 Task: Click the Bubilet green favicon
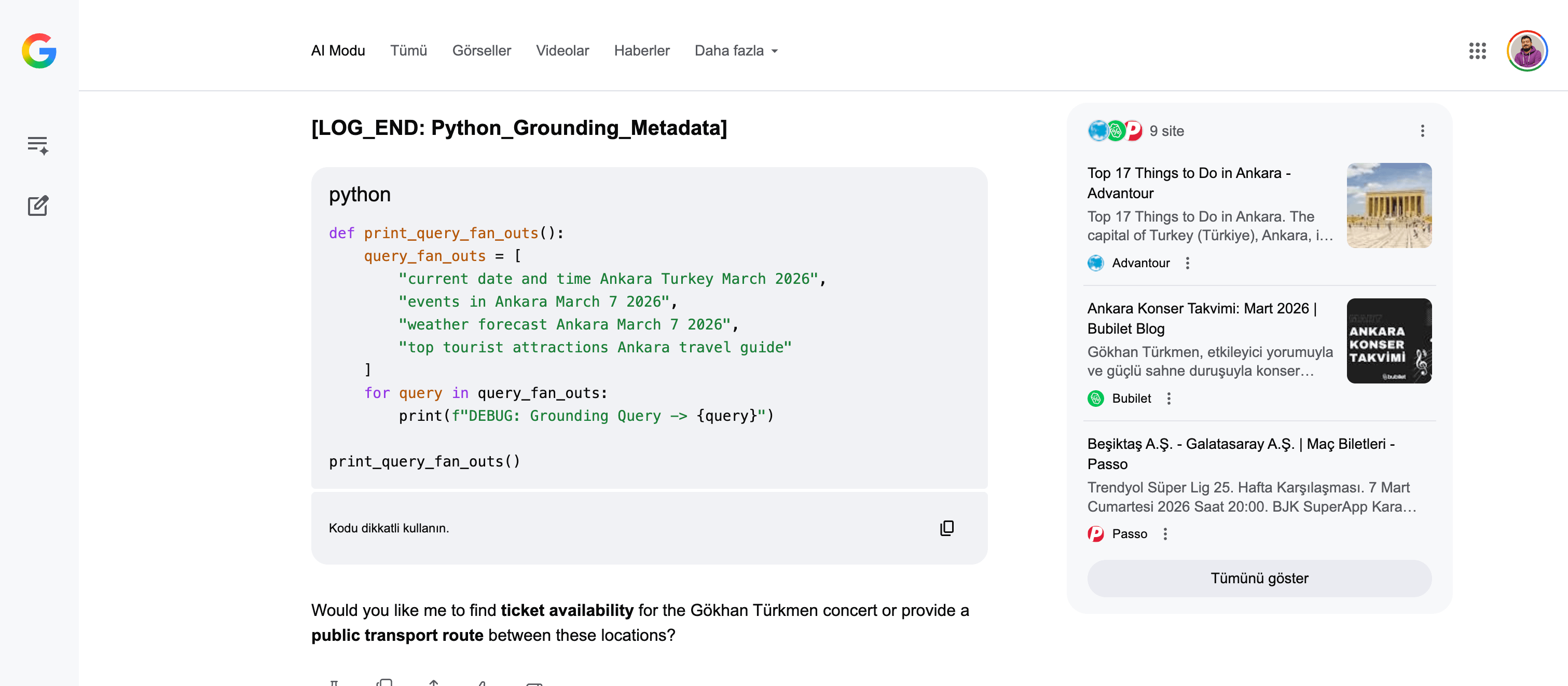tap(1096, 398)
